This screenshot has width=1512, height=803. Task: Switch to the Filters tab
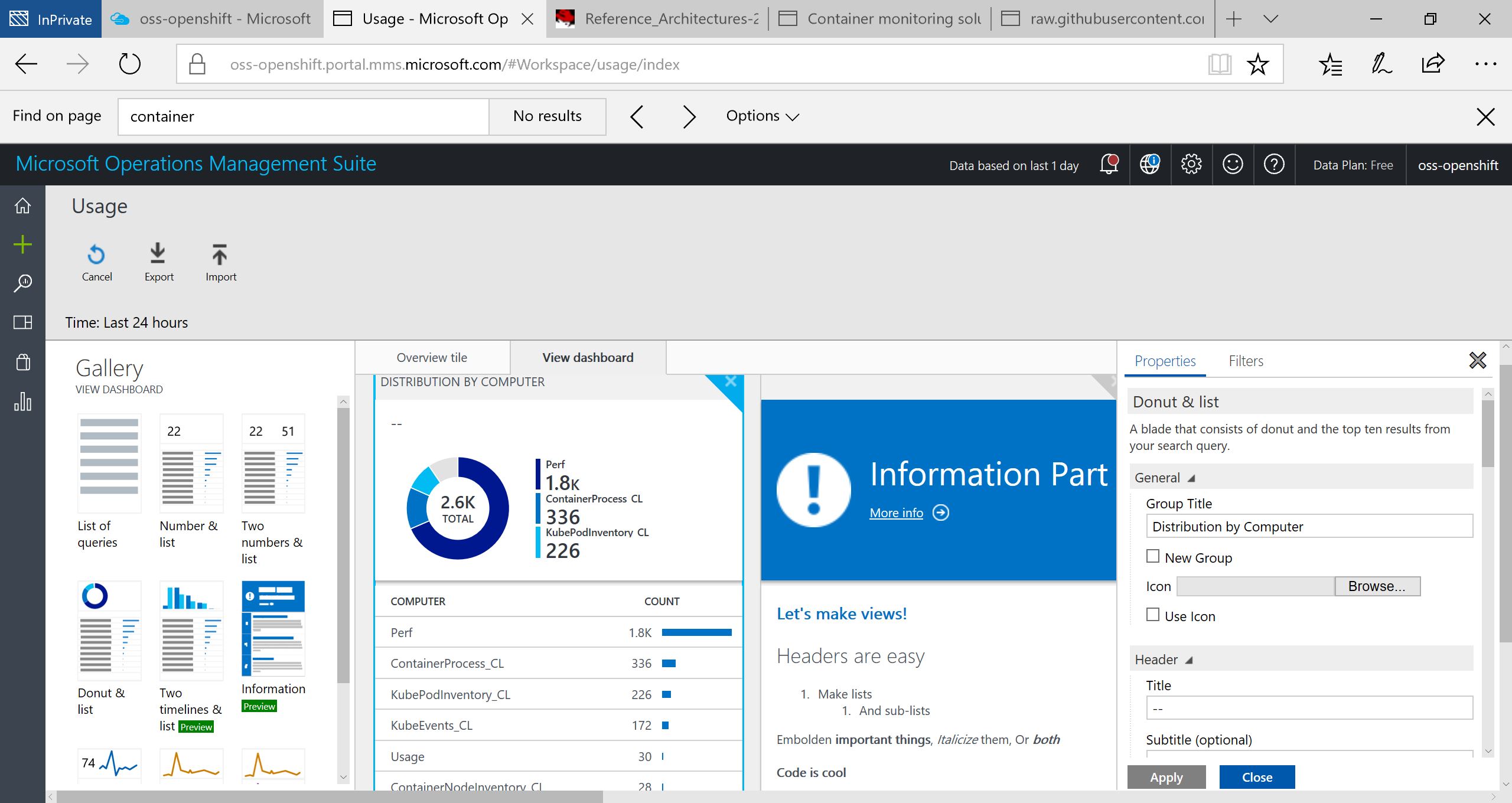click(x=1246, y=361)
